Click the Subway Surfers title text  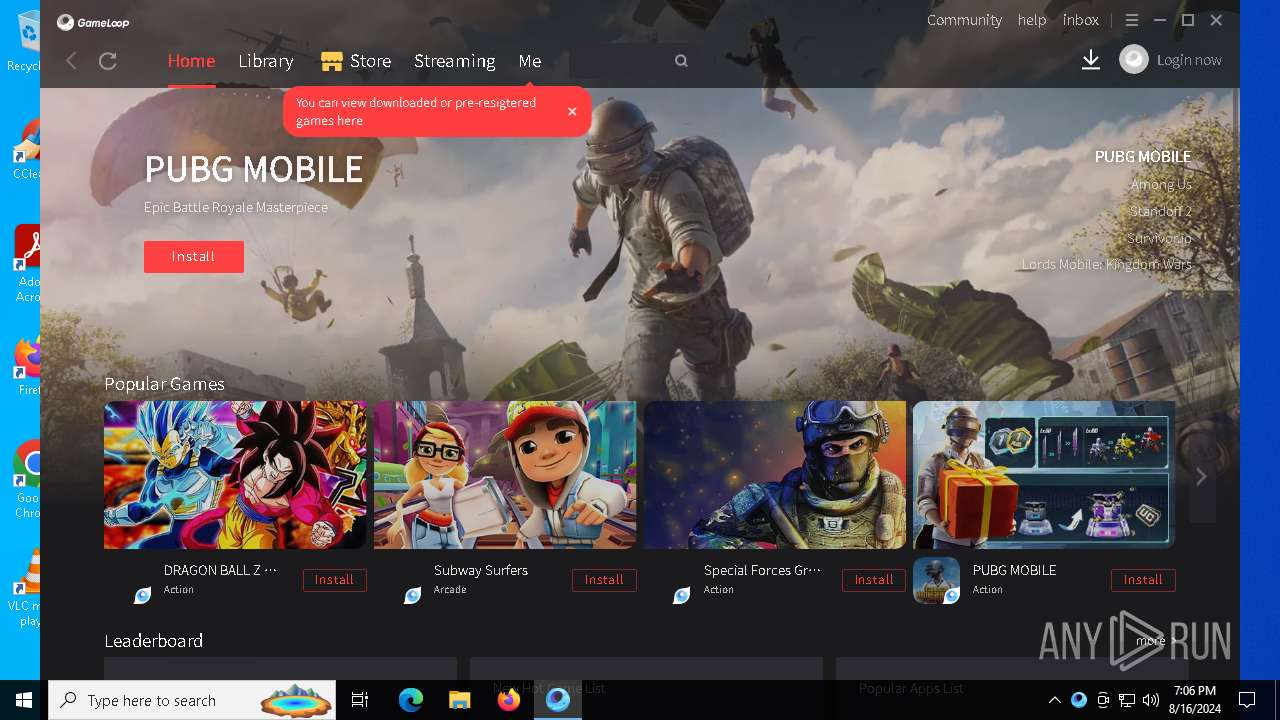pyautogui.click(x=481, y=570)
